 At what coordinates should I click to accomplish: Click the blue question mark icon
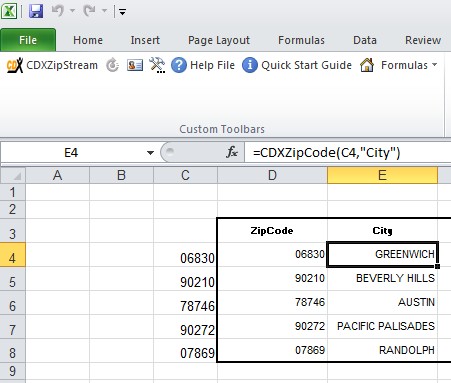tap(179, 65)
